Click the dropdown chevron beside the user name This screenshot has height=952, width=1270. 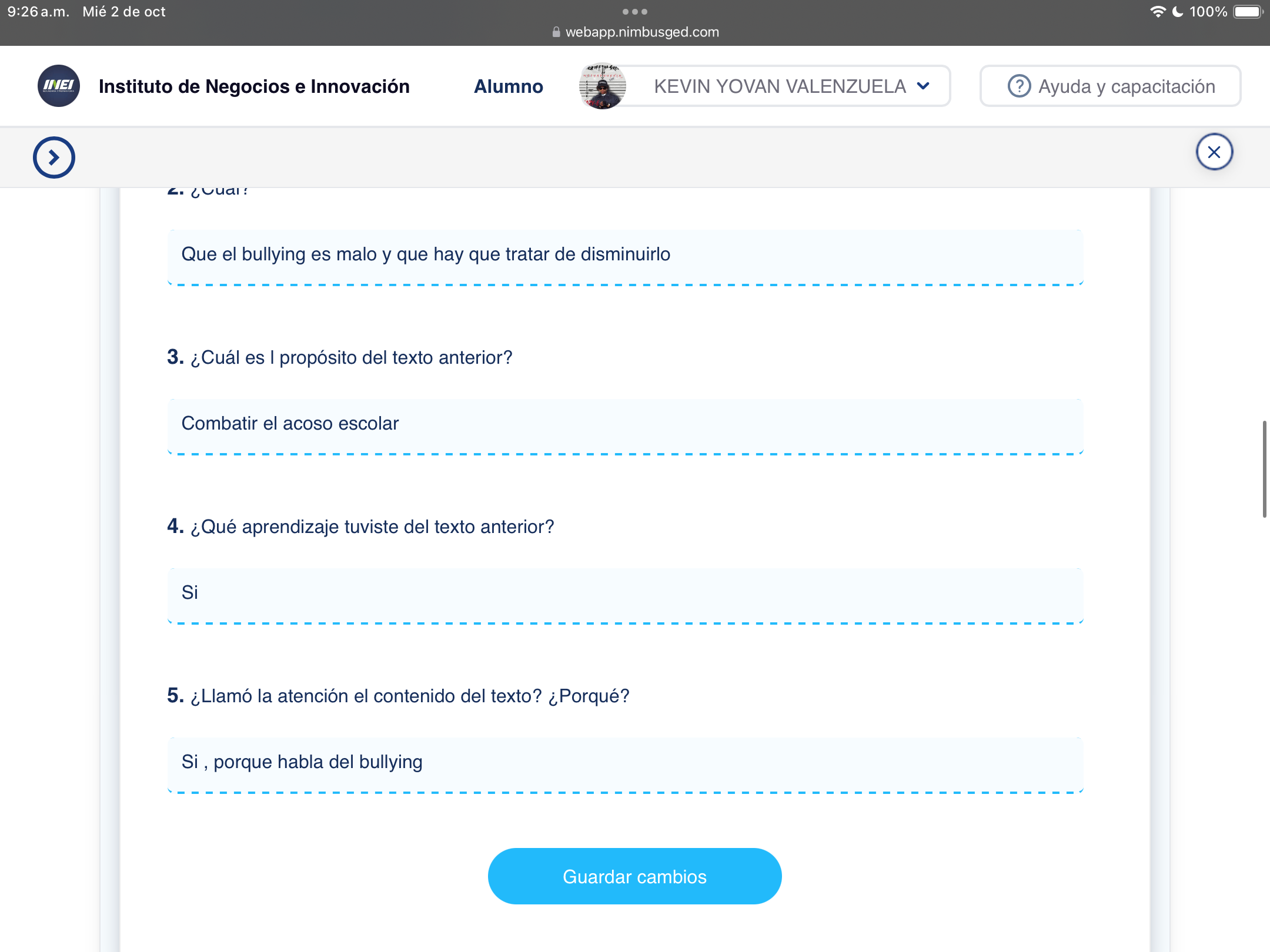tap(923, 86)
